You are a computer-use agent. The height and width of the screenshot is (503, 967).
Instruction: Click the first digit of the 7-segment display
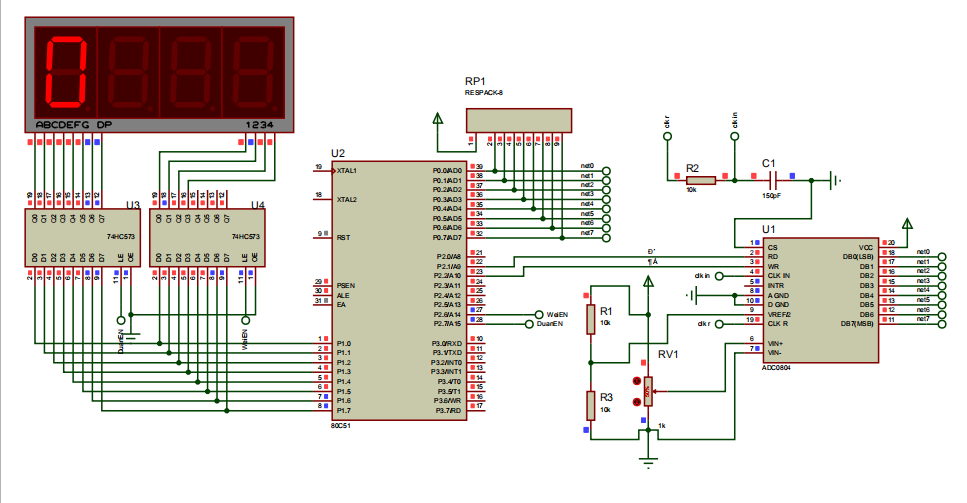tap(65, 72)
